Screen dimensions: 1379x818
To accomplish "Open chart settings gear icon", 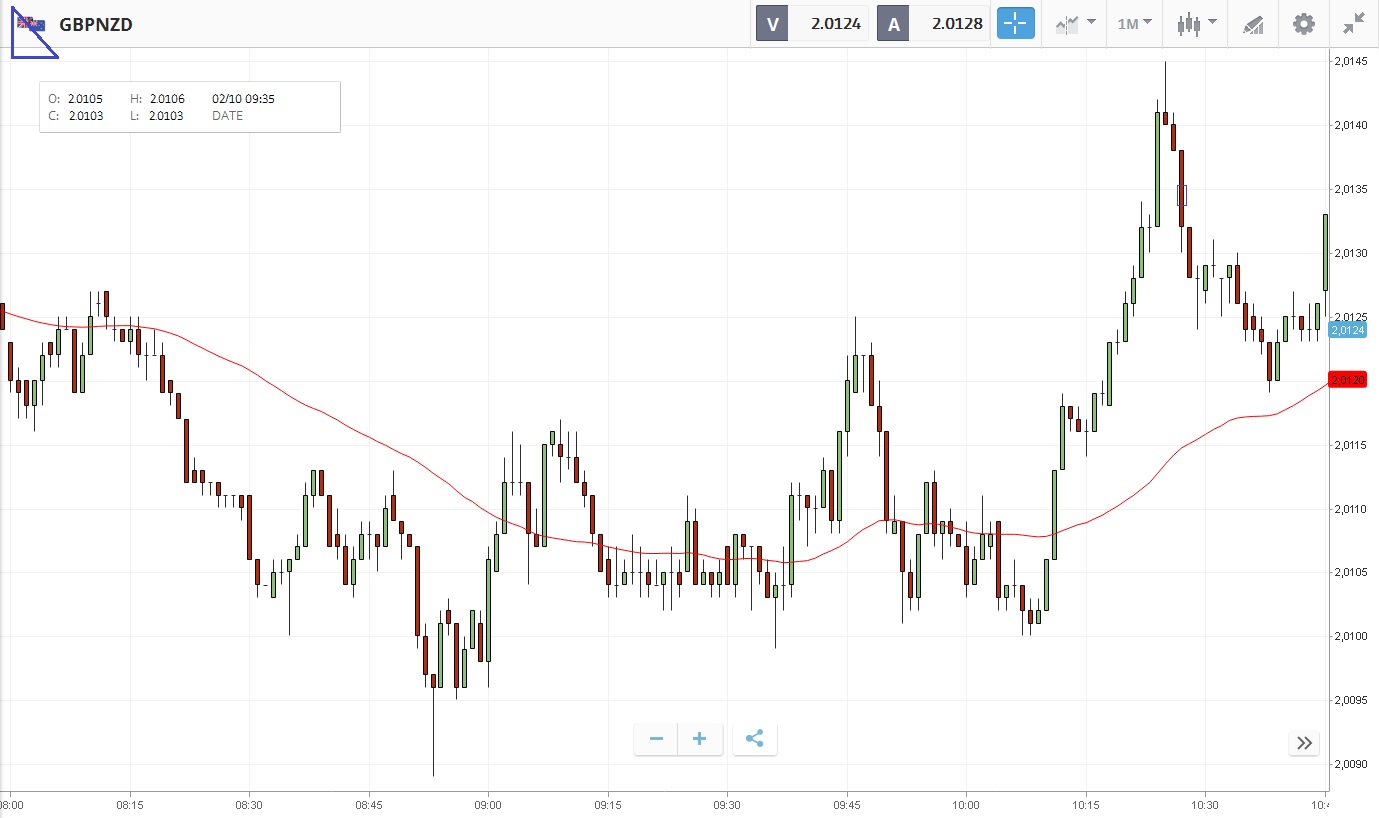I will click(1304, 23).
